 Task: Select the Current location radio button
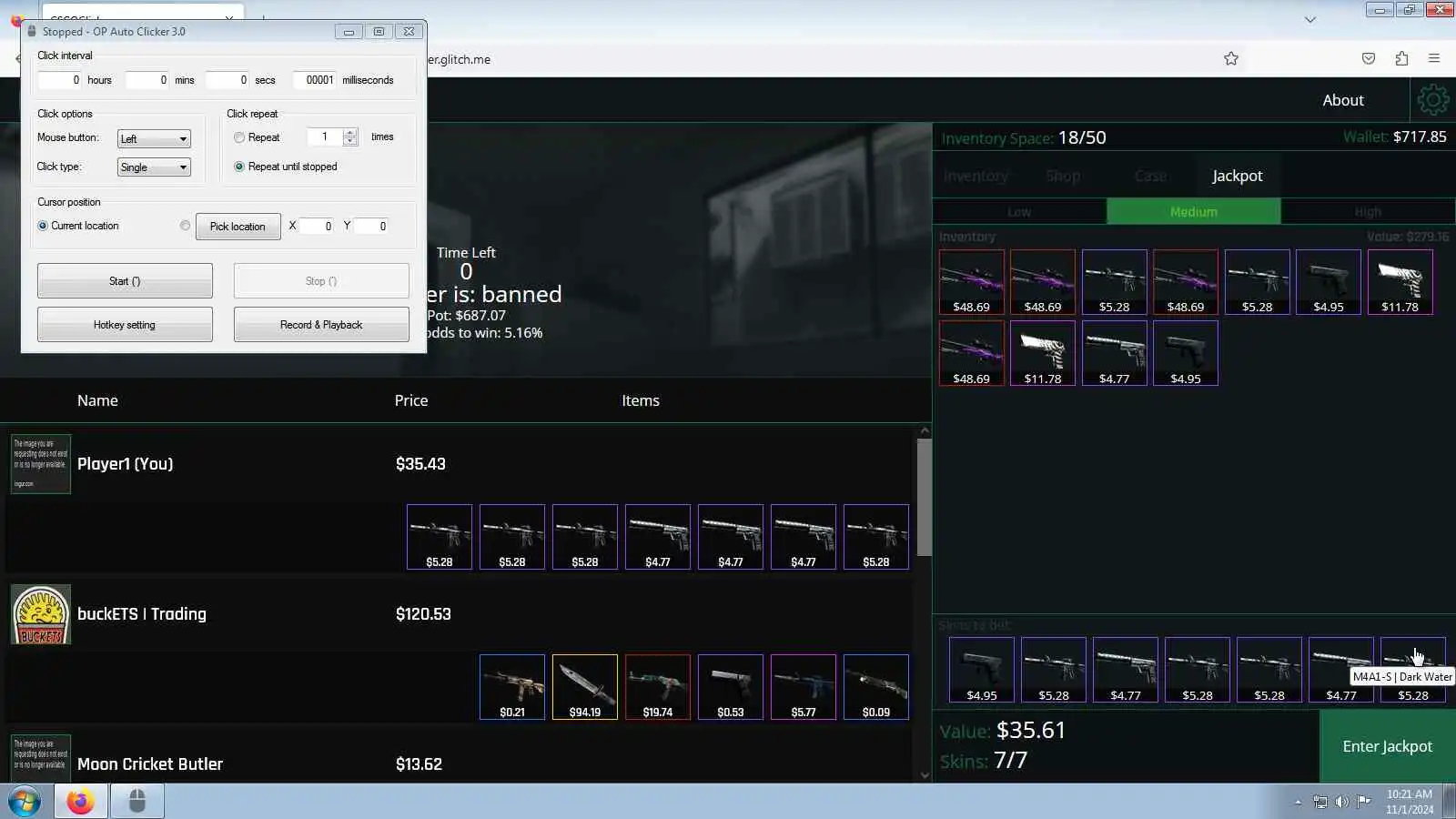coord(43,226)
